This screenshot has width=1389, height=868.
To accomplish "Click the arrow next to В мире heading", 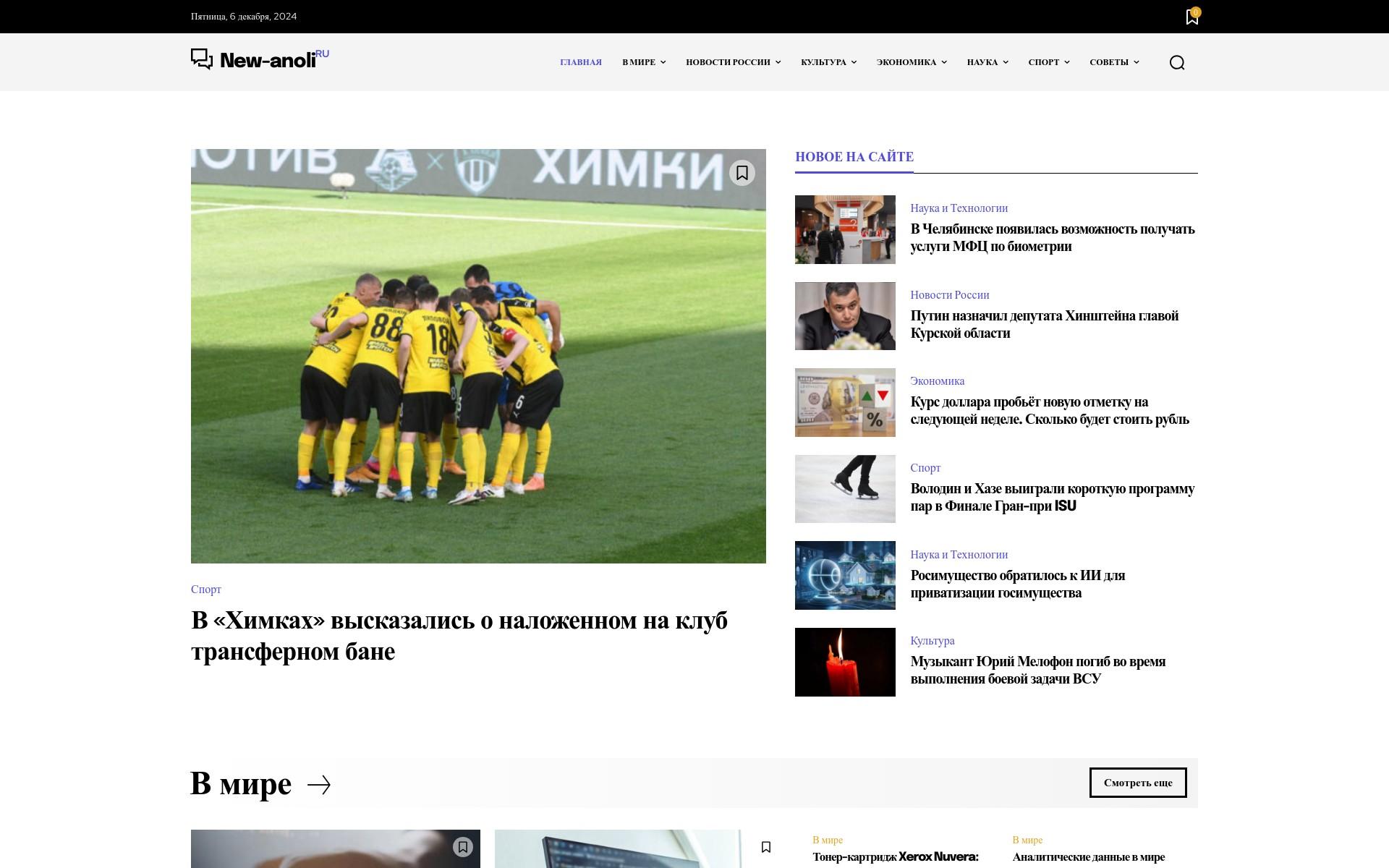I will 319,785.
